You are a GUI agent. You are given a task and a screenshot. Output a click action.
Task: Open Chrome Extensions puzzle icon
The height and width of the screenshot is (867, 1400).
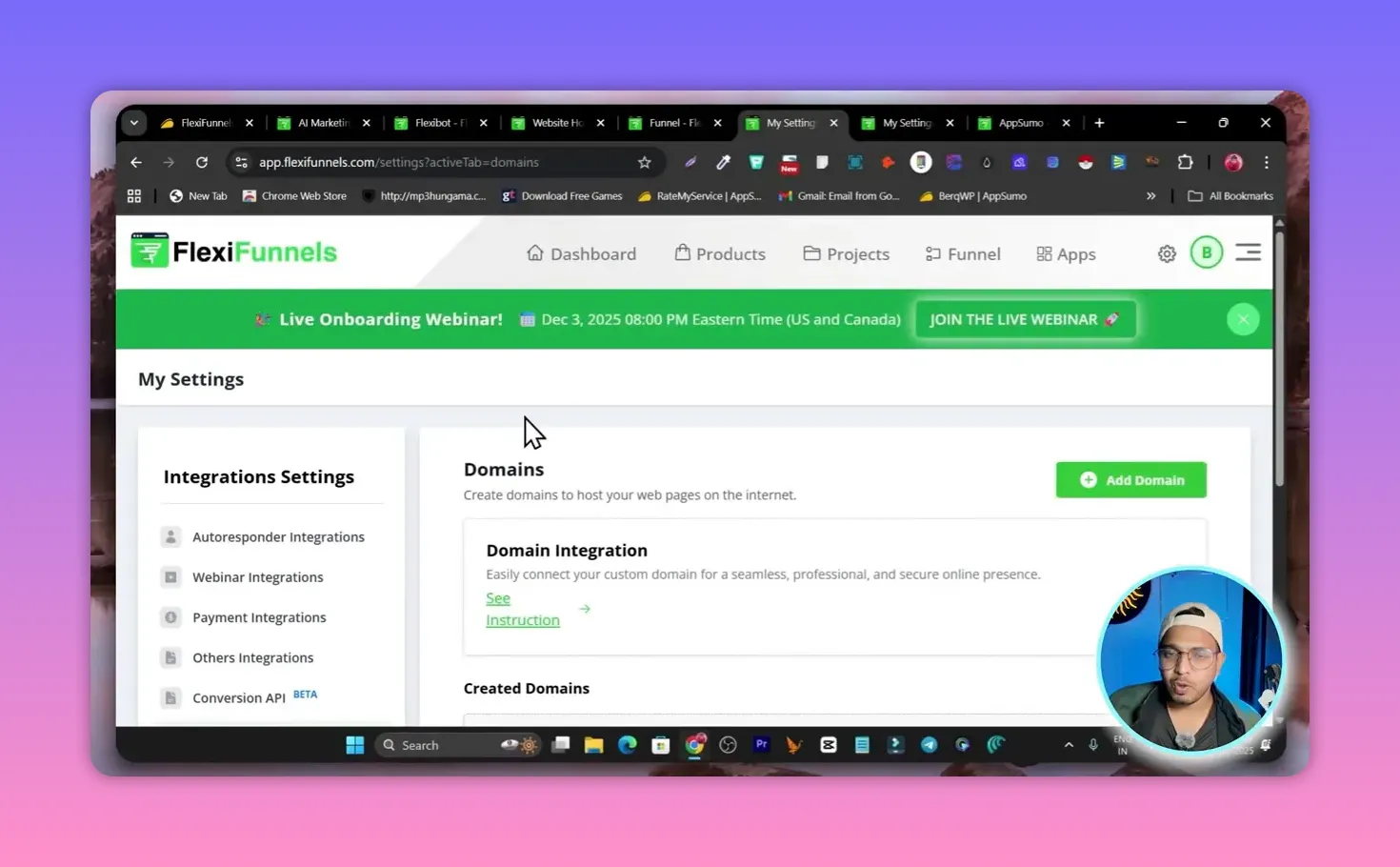click(1185, 162)
